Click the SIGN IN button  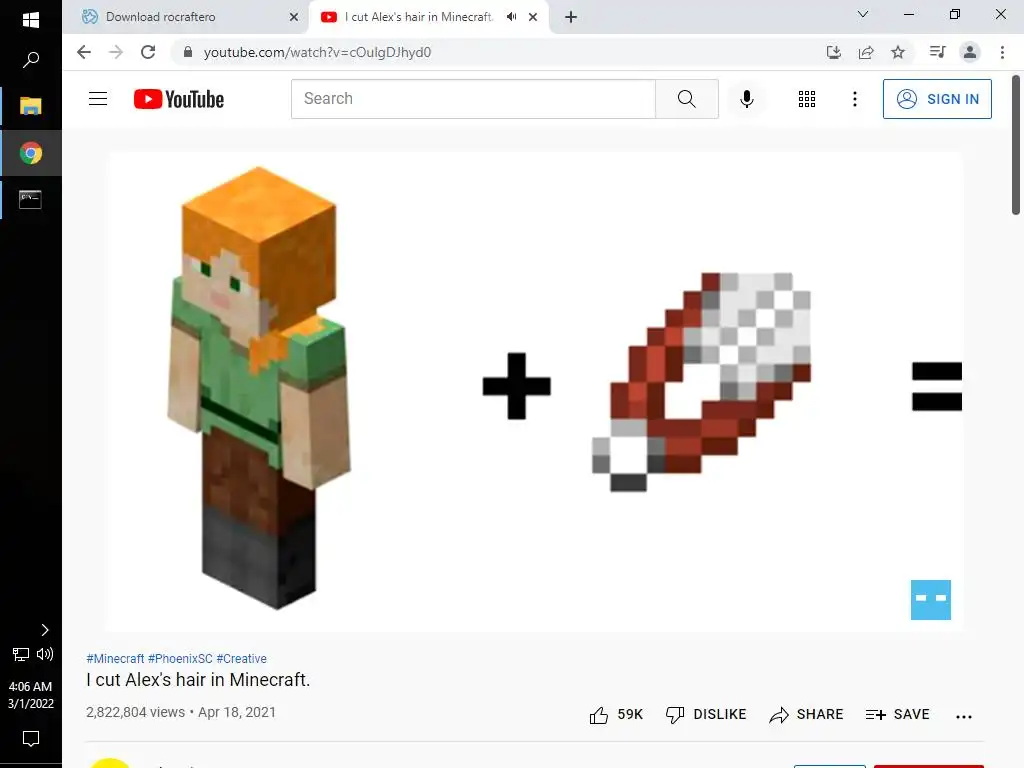[937, 99]
